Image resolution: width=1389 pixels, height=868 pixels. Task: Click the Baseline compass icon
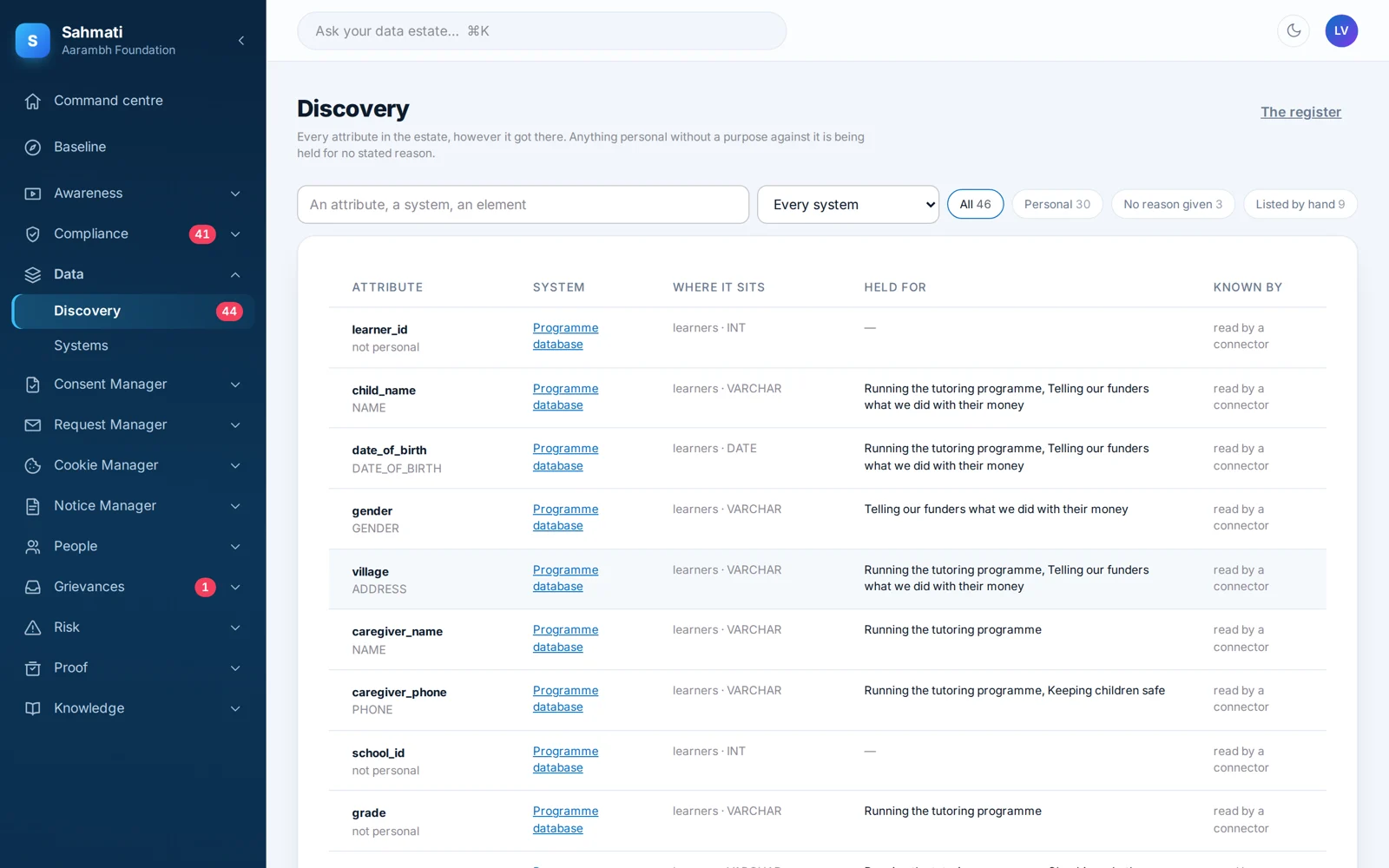click(x=33, y=148)
